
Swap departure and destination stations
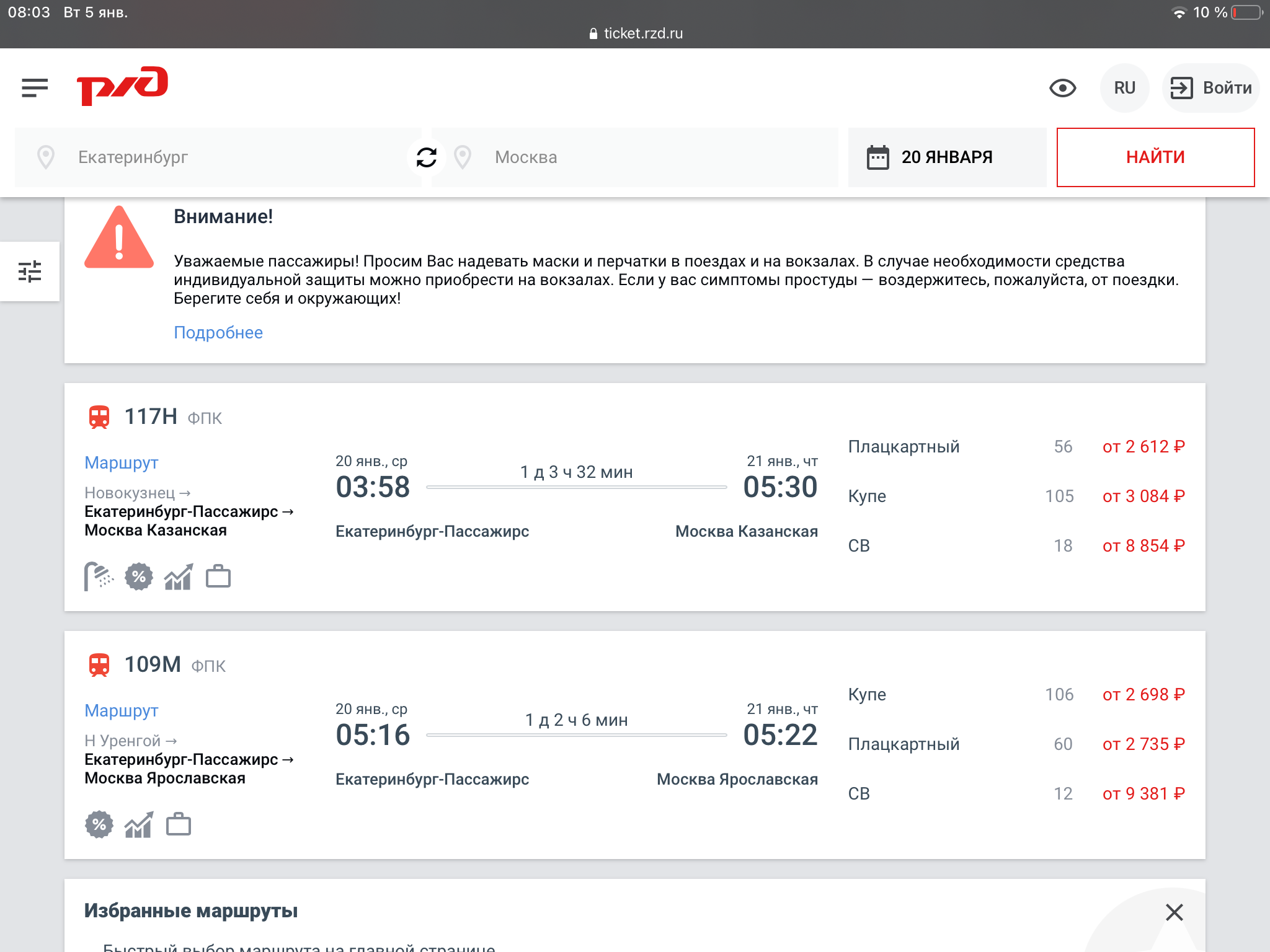427,157
